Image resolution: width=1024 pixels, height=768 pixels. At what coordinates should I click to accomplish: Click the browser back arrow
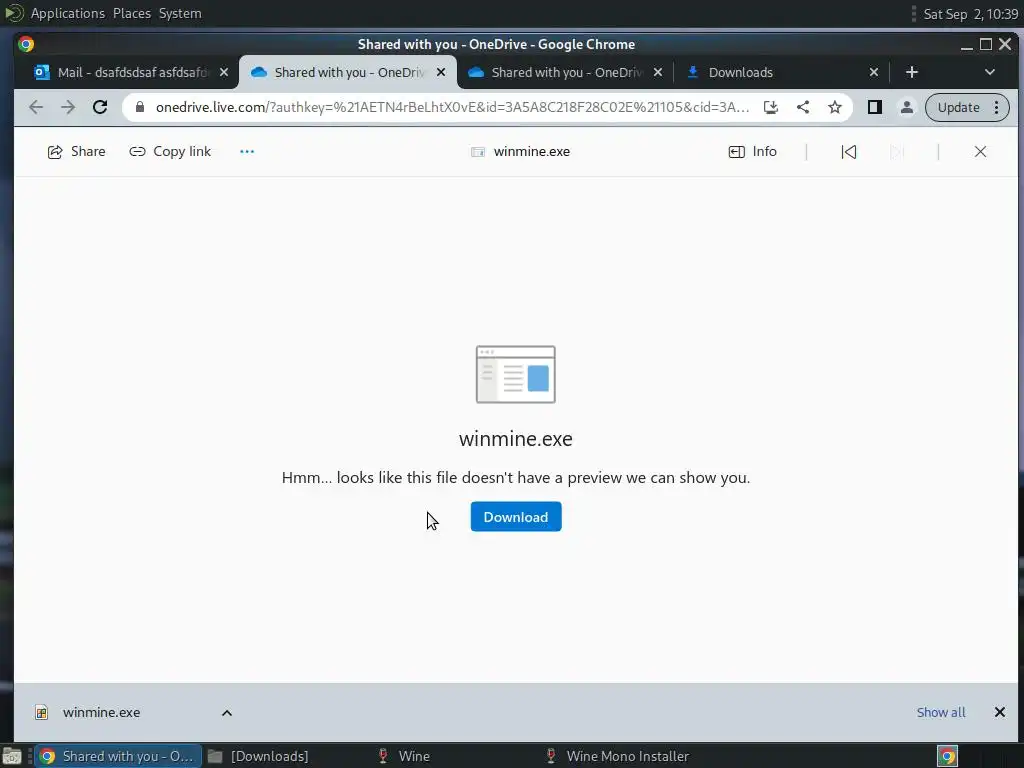point(36,107)
